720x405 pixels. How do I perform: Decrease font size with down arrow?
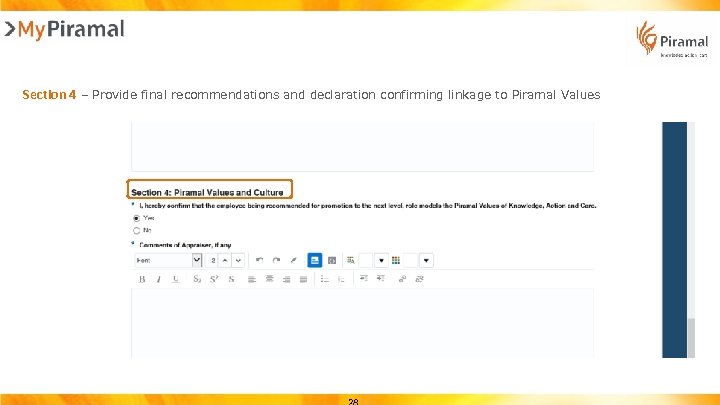click(x=238, y=260)
